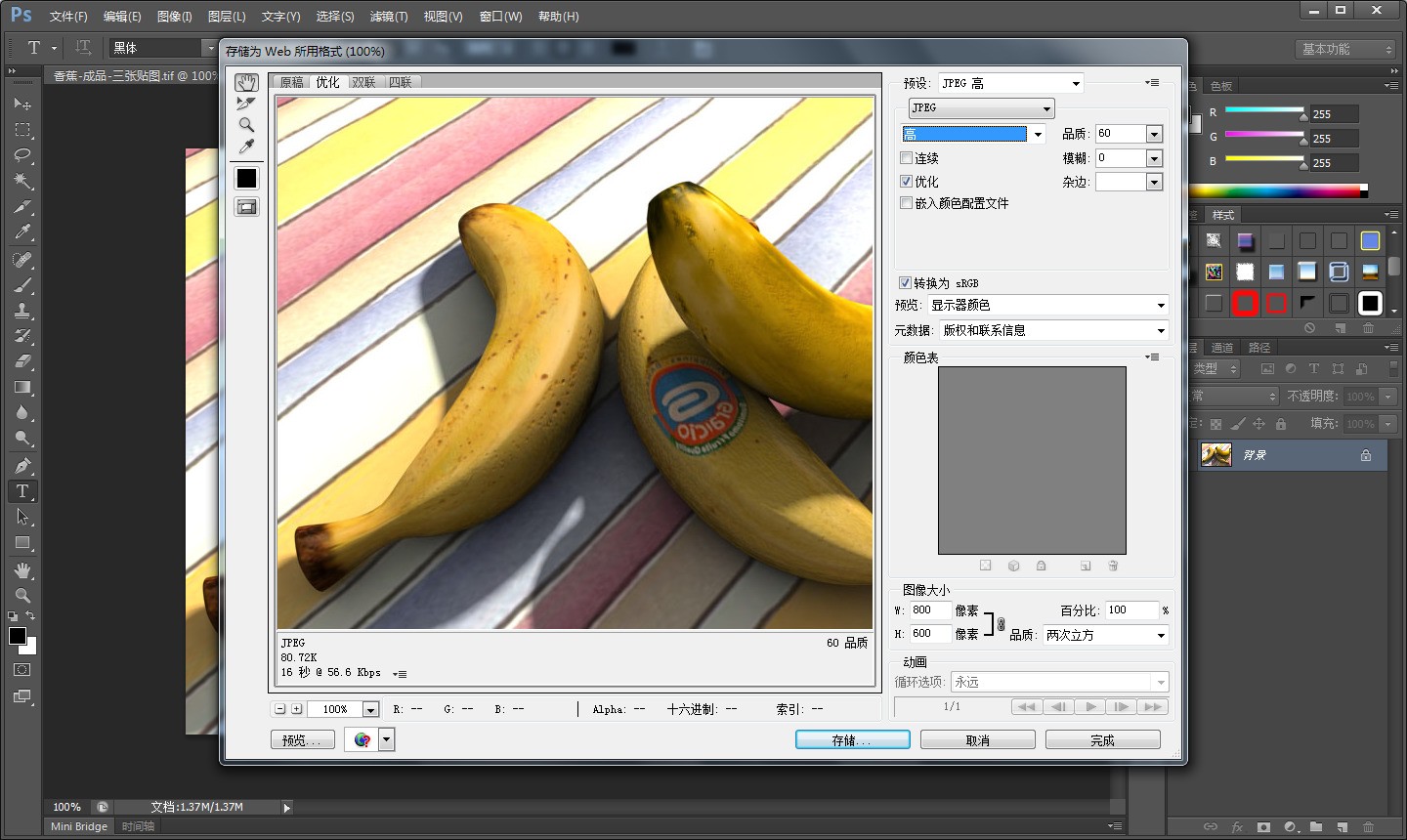The image size is (1407, 840).
Task: Switch to the 四联 (4-Up) tab
Action: click(401, 83)
